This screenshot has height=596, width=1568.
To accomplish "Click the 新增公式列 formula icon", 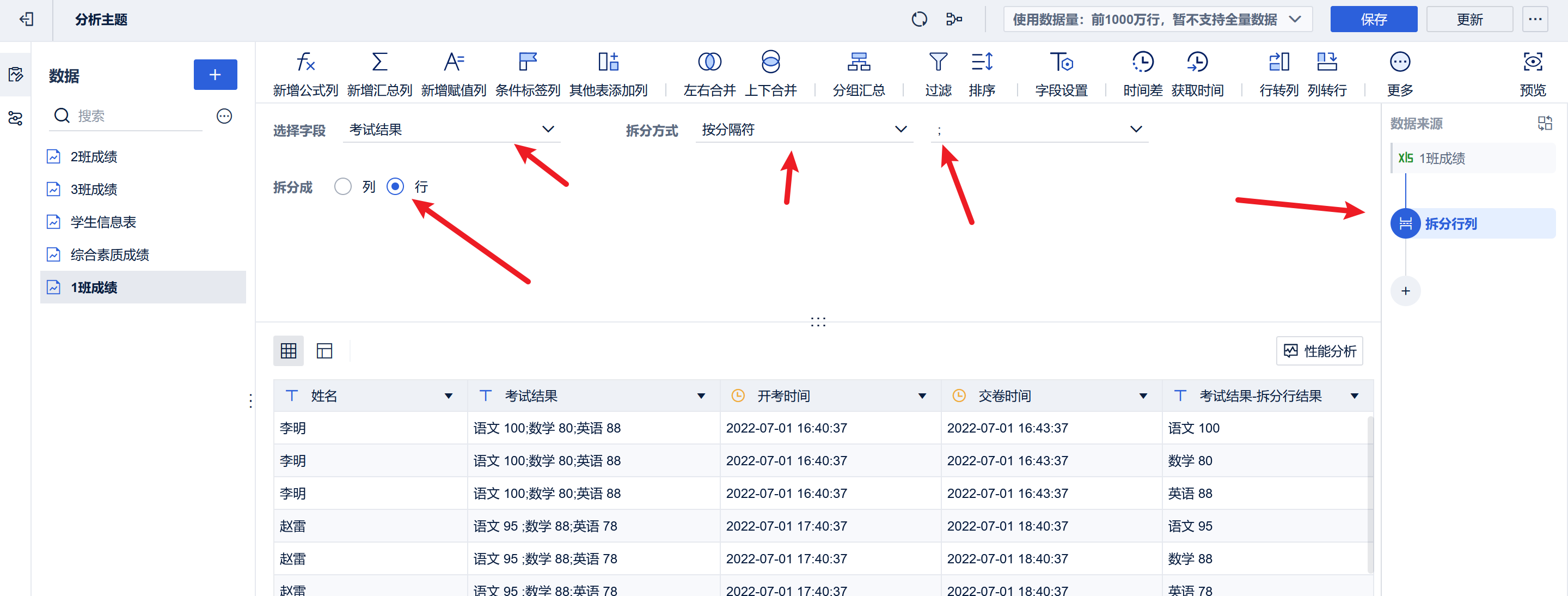I will tap(305, 62).
